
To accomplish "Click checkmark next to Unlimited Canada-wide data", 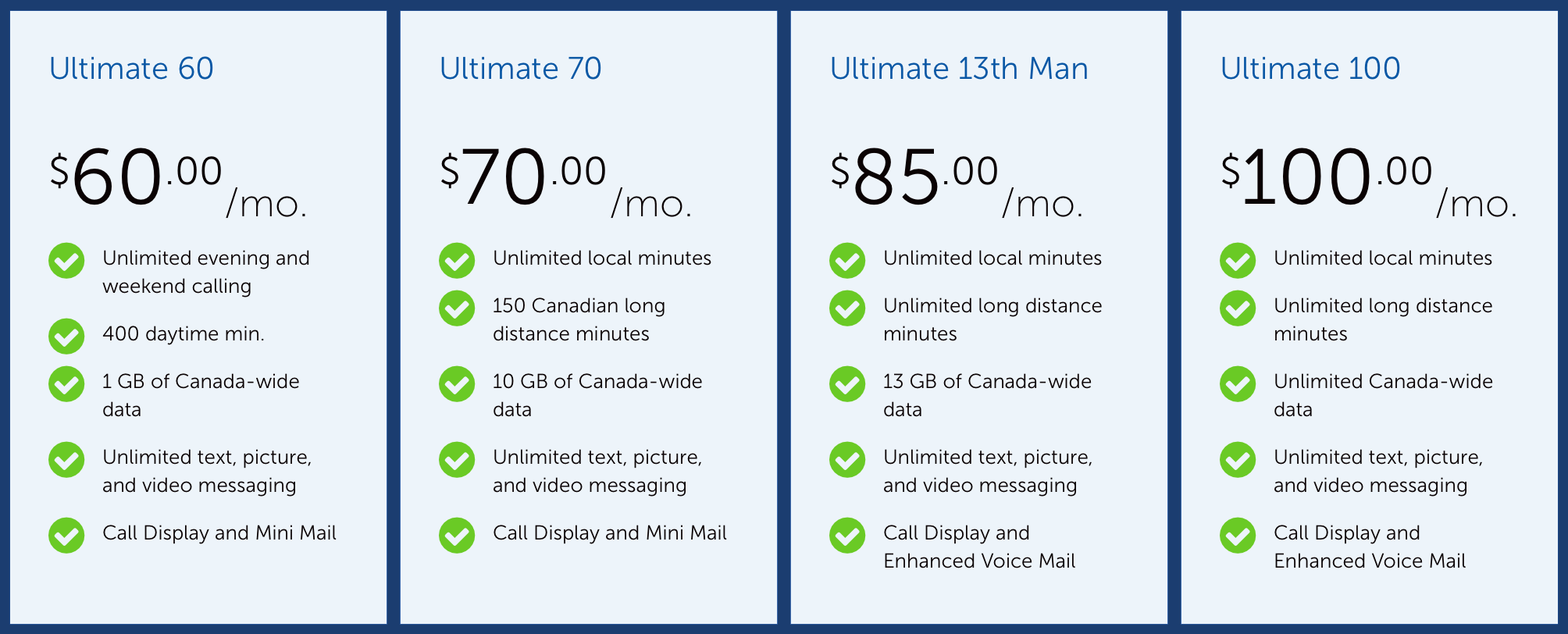I will point(1238,384).
